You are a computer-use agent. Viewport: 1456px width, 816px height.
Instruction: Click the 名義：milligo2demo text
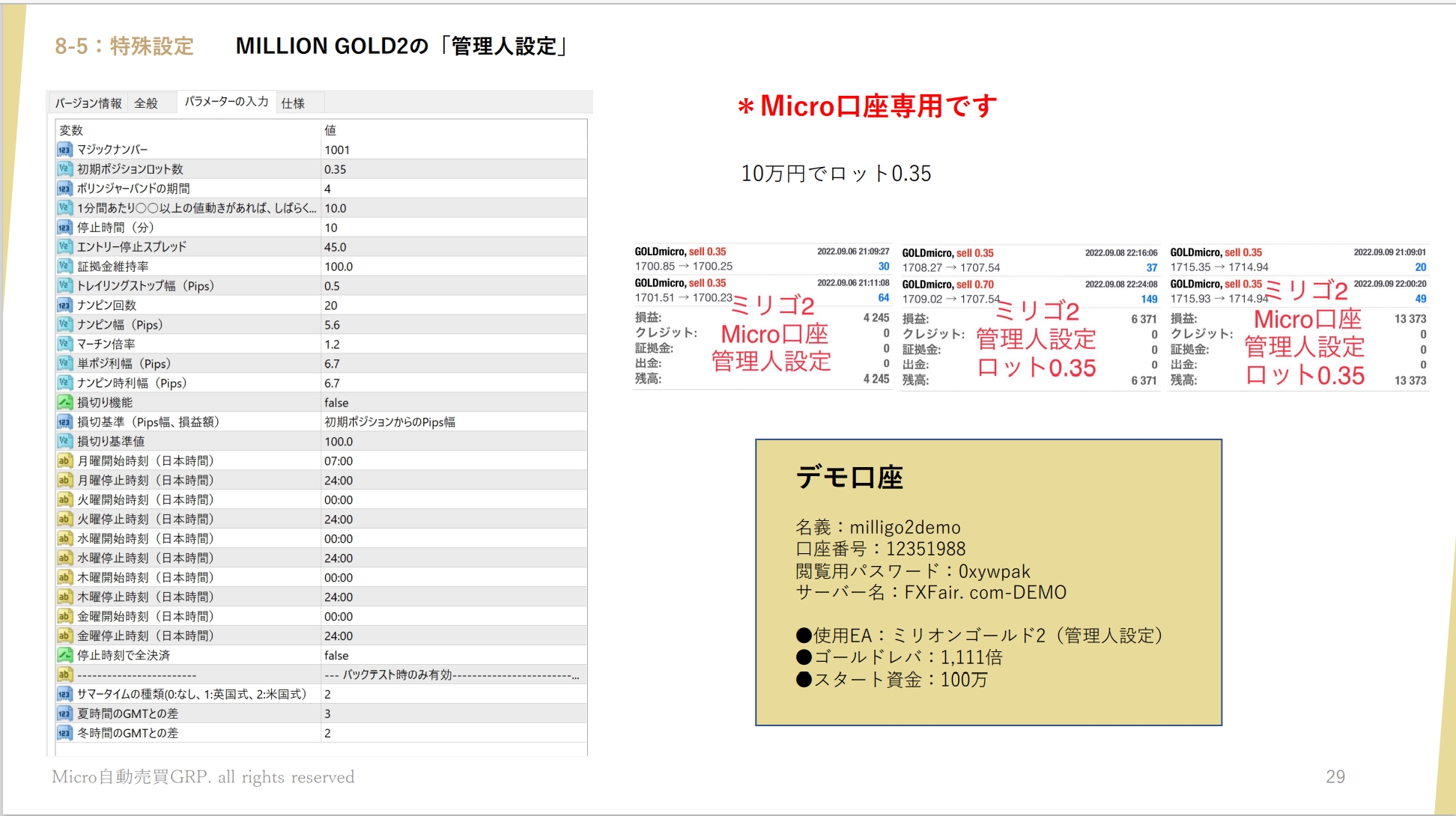coord(878,528)
